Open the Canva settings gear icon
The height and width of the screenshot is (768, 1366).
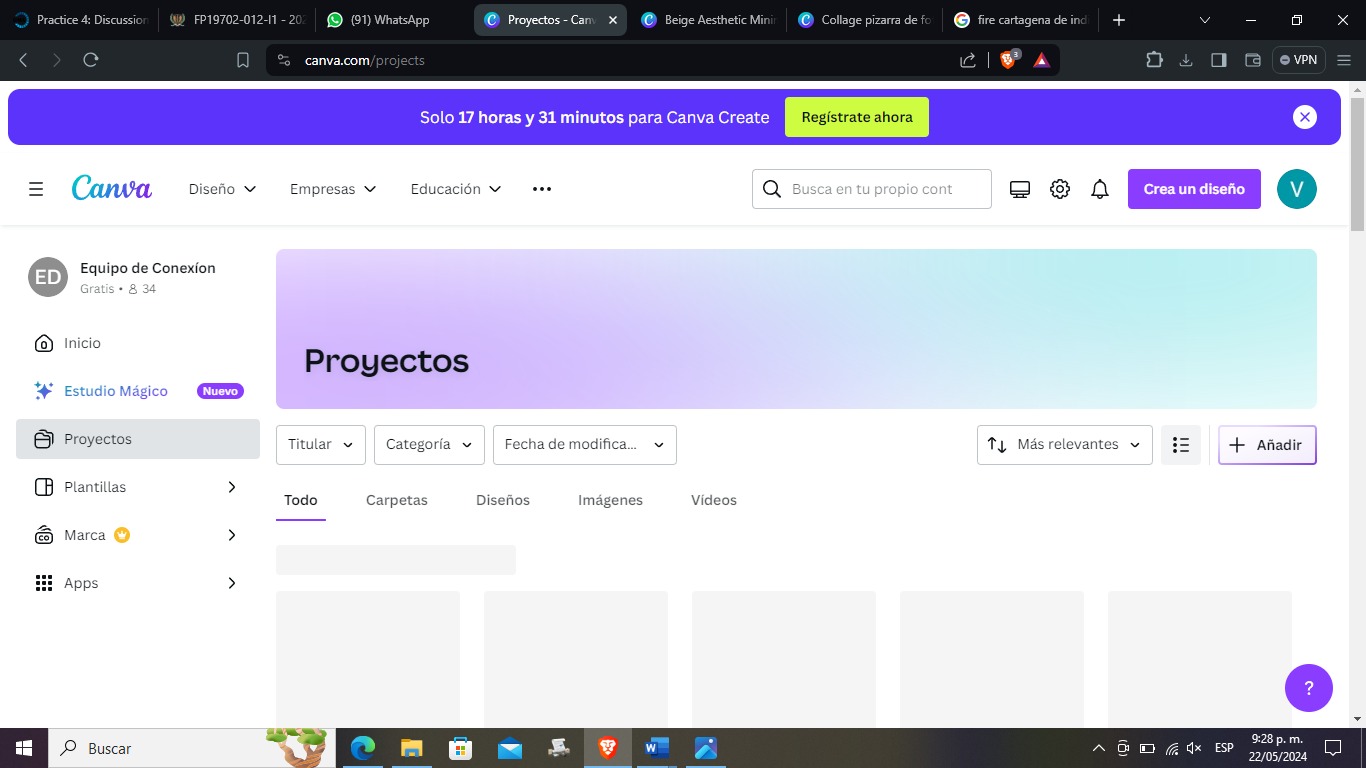[1060, 189]
